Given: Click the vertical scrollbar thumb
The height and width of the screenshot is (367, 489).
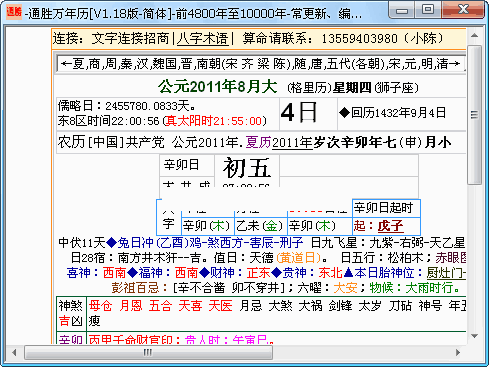Looking at the screenshot, I should [475, 115].
